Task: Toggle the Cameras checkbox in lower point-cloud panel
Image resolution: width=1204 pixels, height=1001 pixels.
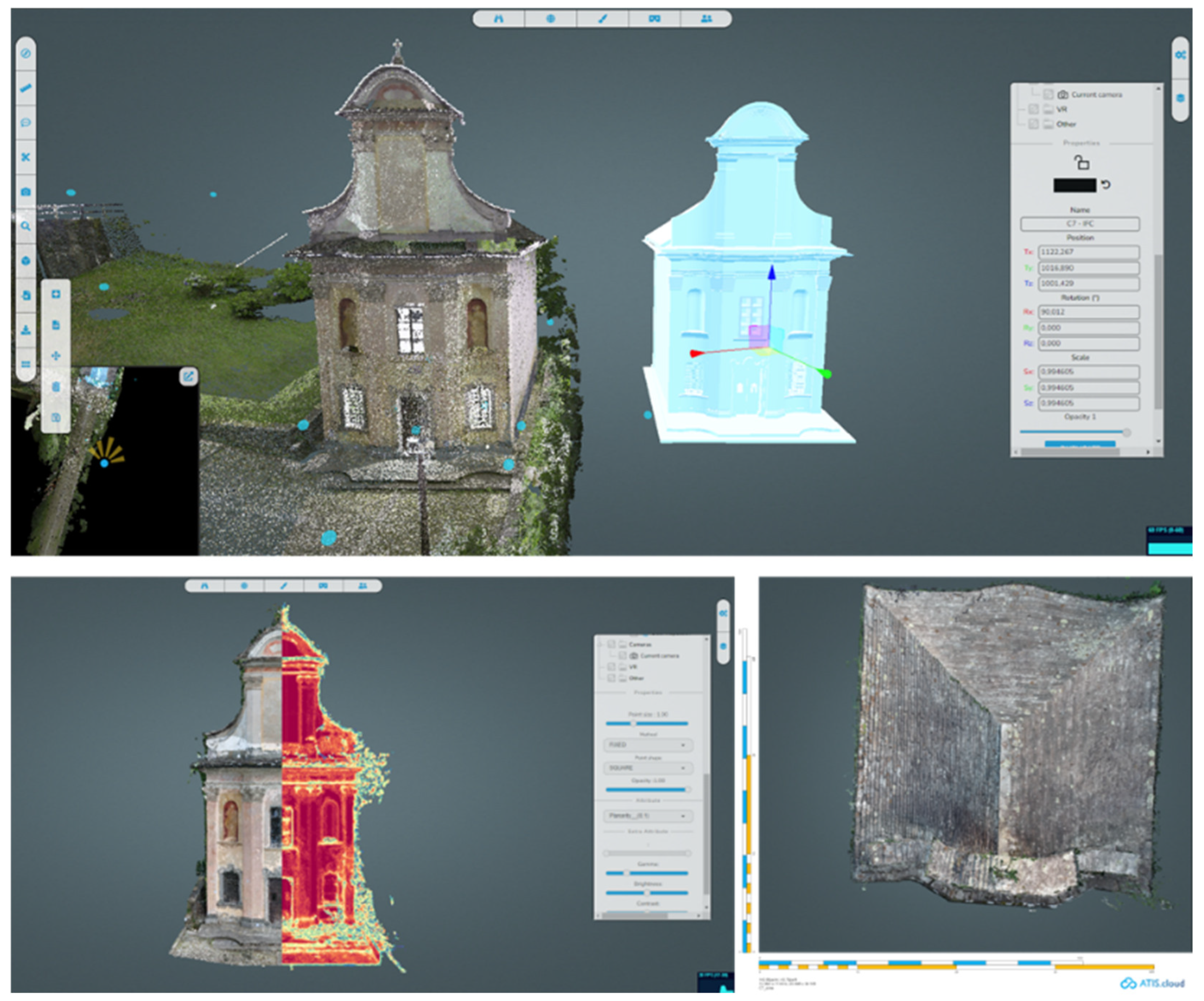Action: 611,644
